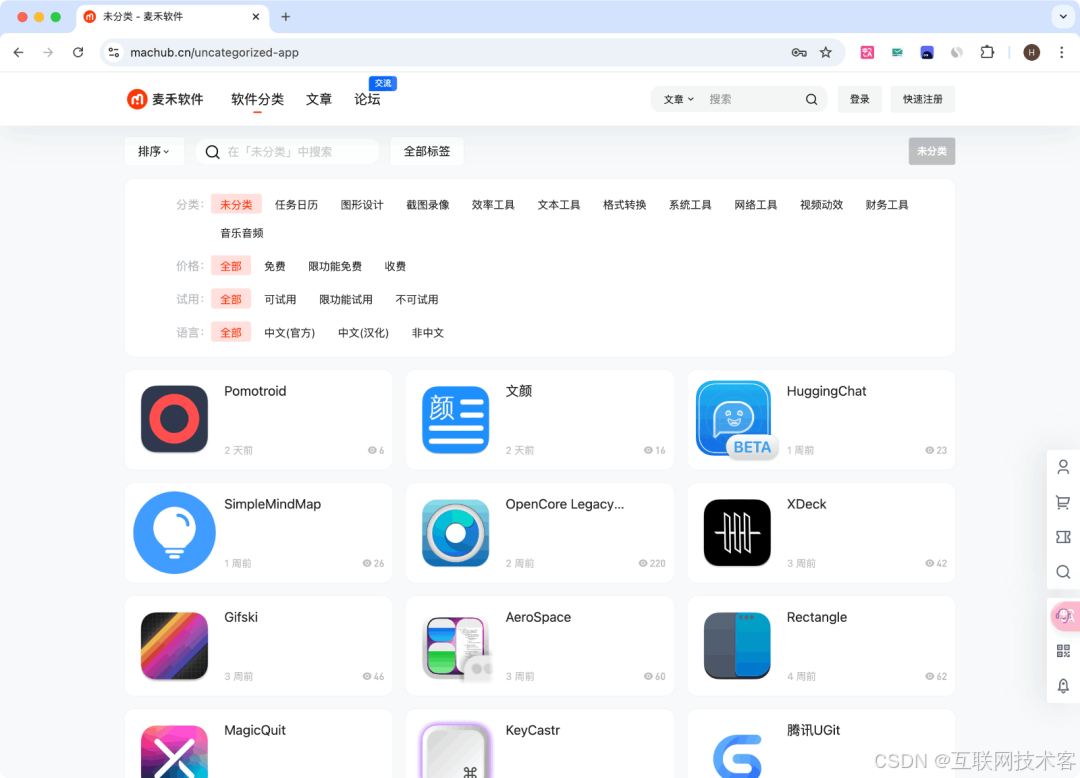Focus the header 搜索 input field
The image size is (1080, 778).
click(x=753, y=99)
